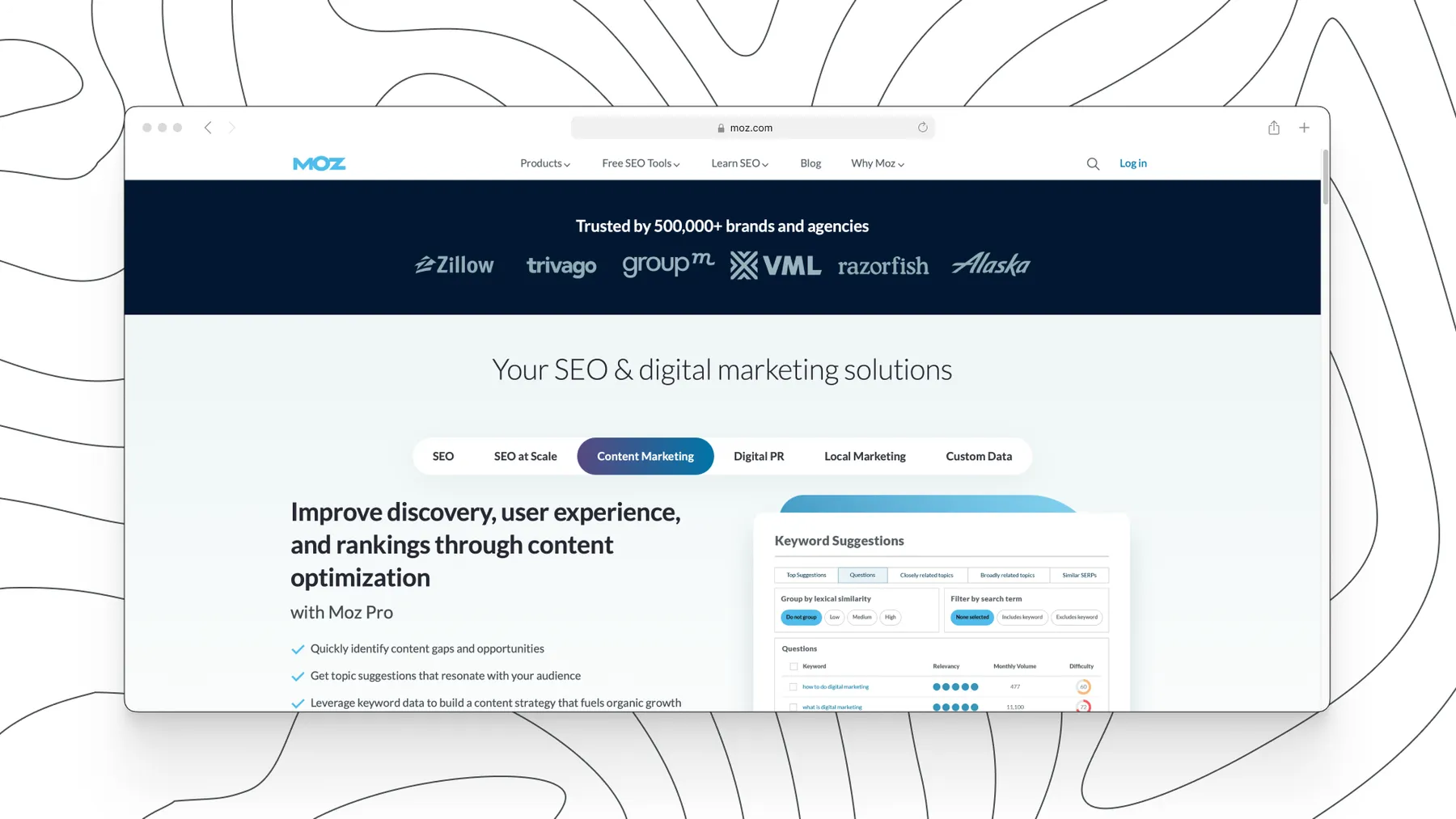The image size is (1456, 819).
Task: Click the Monthly Volume column header
Action: (x=1014, y=666)
